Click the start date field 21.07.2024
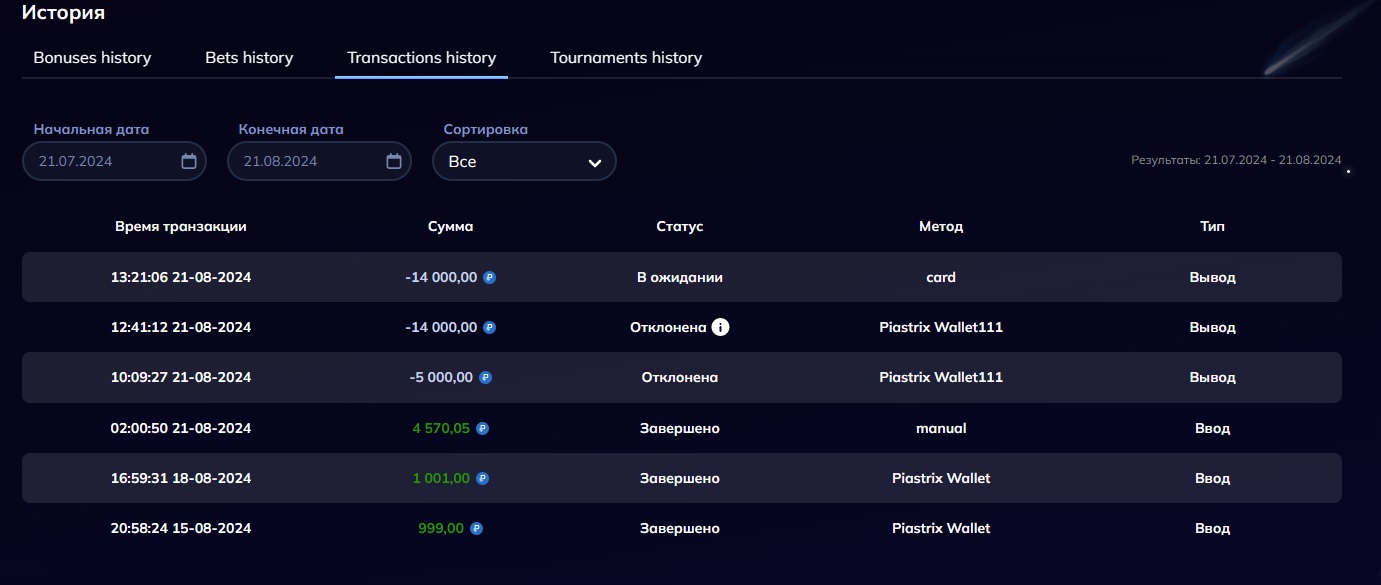The image size is (1381, 585). (100, 161)
